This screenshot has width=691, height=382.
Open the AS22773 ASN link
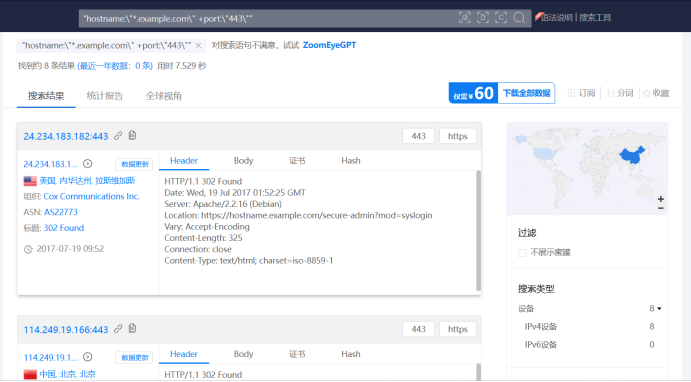tap(61, 212)
